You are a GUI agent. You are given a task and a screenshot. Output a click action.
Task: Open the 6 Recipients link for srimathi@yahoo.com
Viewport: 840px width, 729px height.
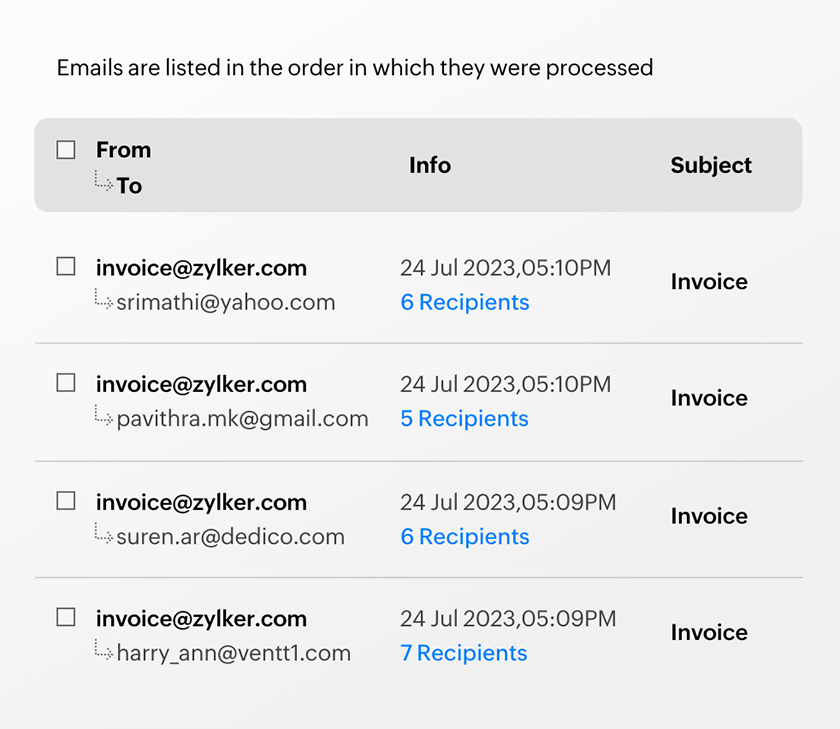point(465,302)
